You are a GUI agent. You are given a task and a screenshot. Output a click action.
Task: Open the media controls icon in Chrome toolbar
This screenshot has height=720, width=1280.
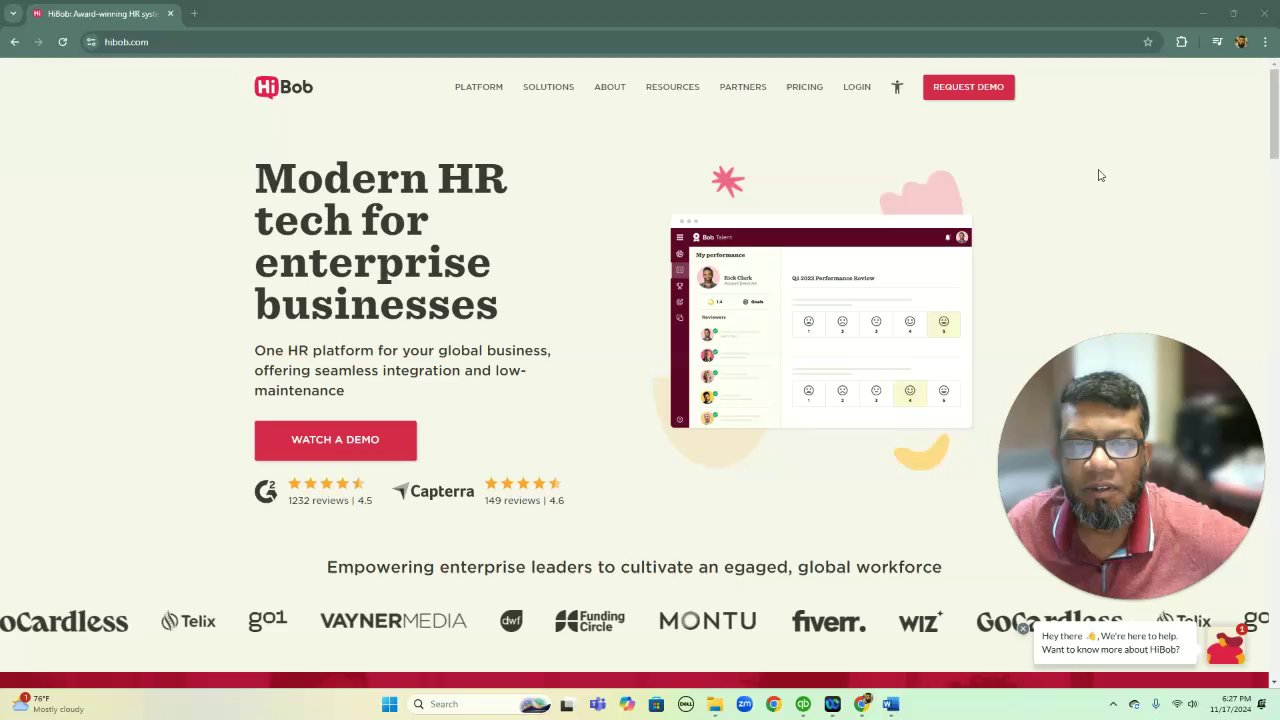click(x=1217, y=42)
